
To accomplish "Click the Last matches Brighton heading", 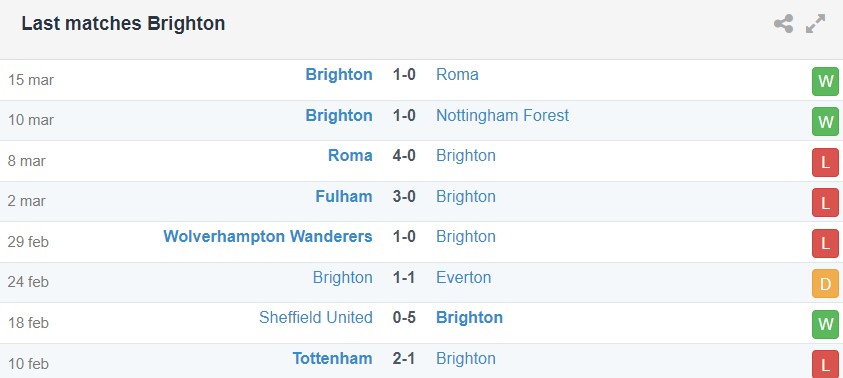I will (123, 24).
